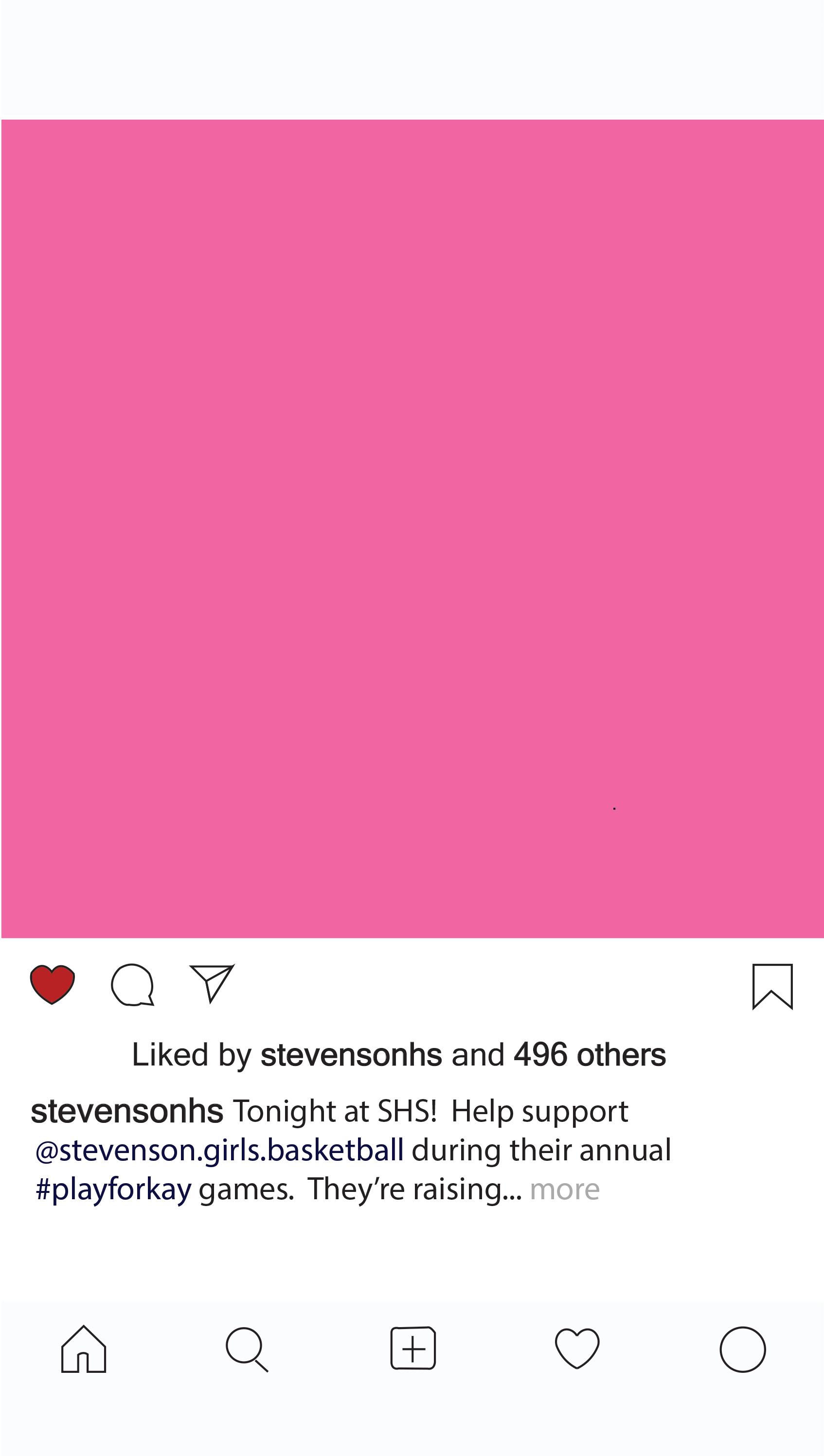This screenshot has height=1456, width=824.
Task: Unlike the post with red heart
Action: tap(52, 984)
